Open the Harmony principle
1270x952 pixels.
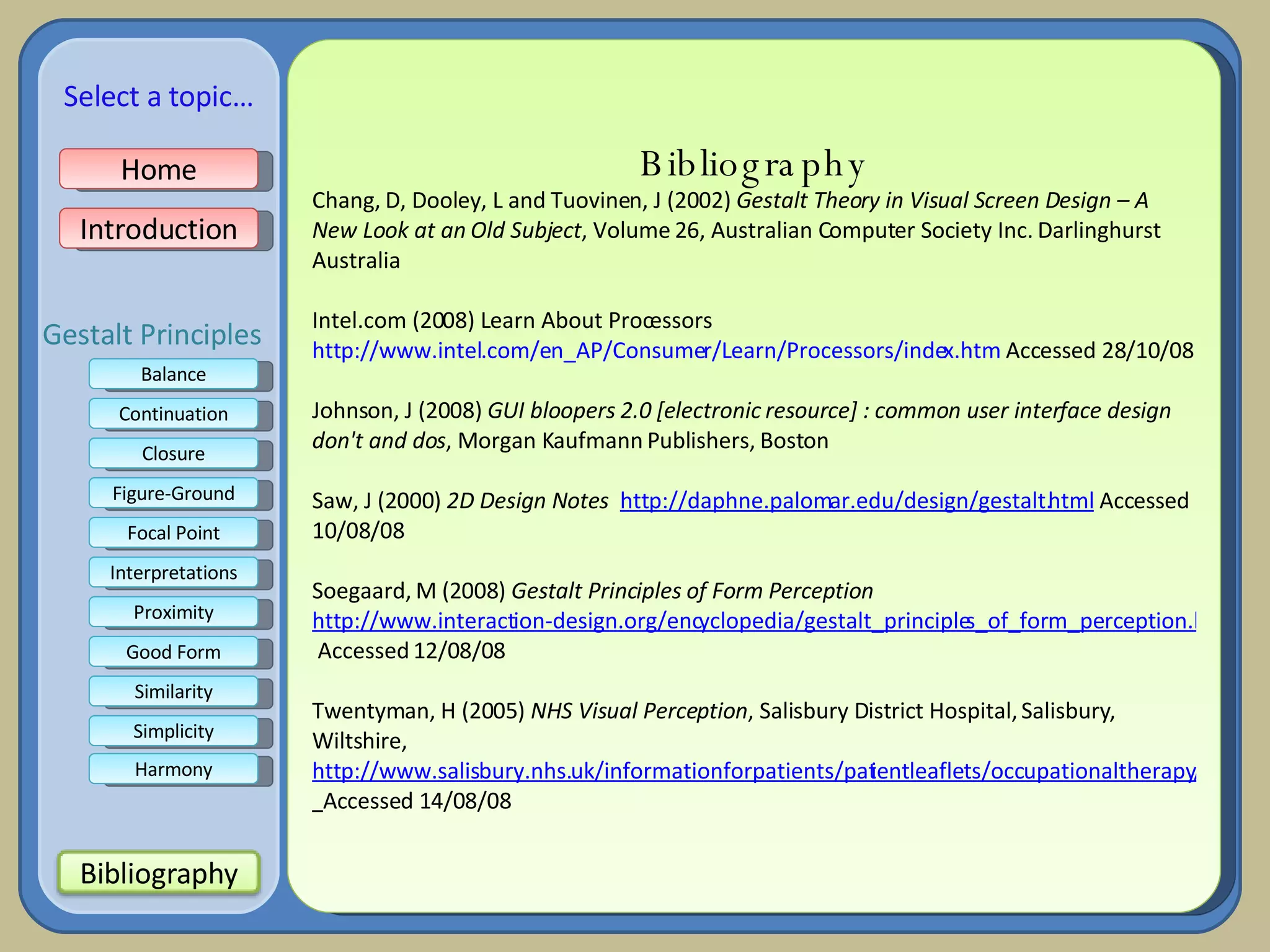pos(174,769)
